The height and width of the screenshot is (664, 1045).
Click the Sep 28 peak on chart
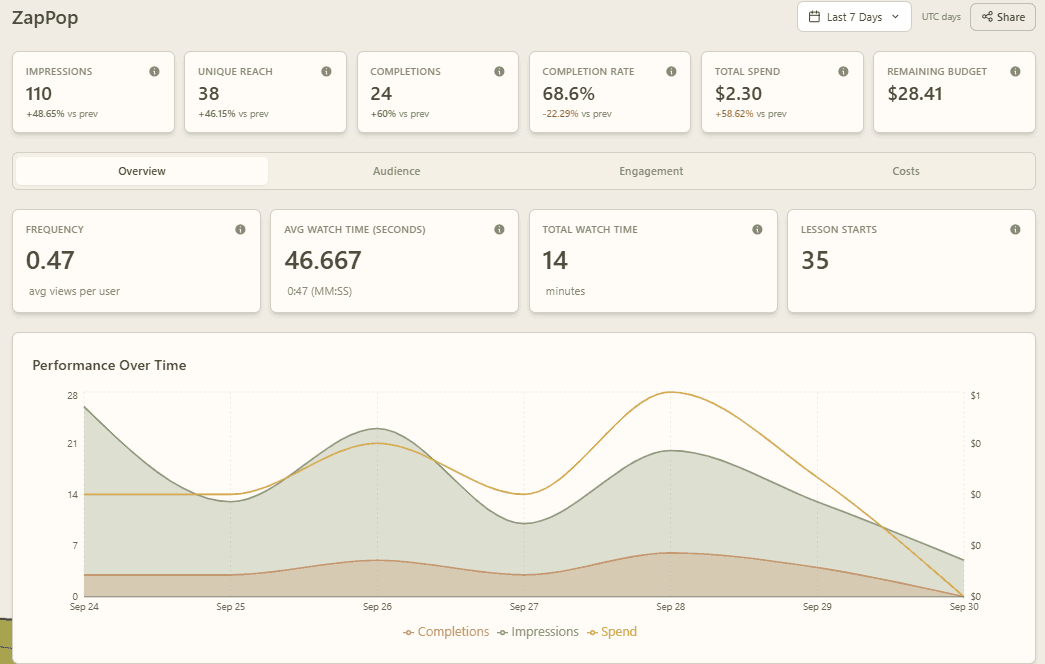(x=670, y=392)
